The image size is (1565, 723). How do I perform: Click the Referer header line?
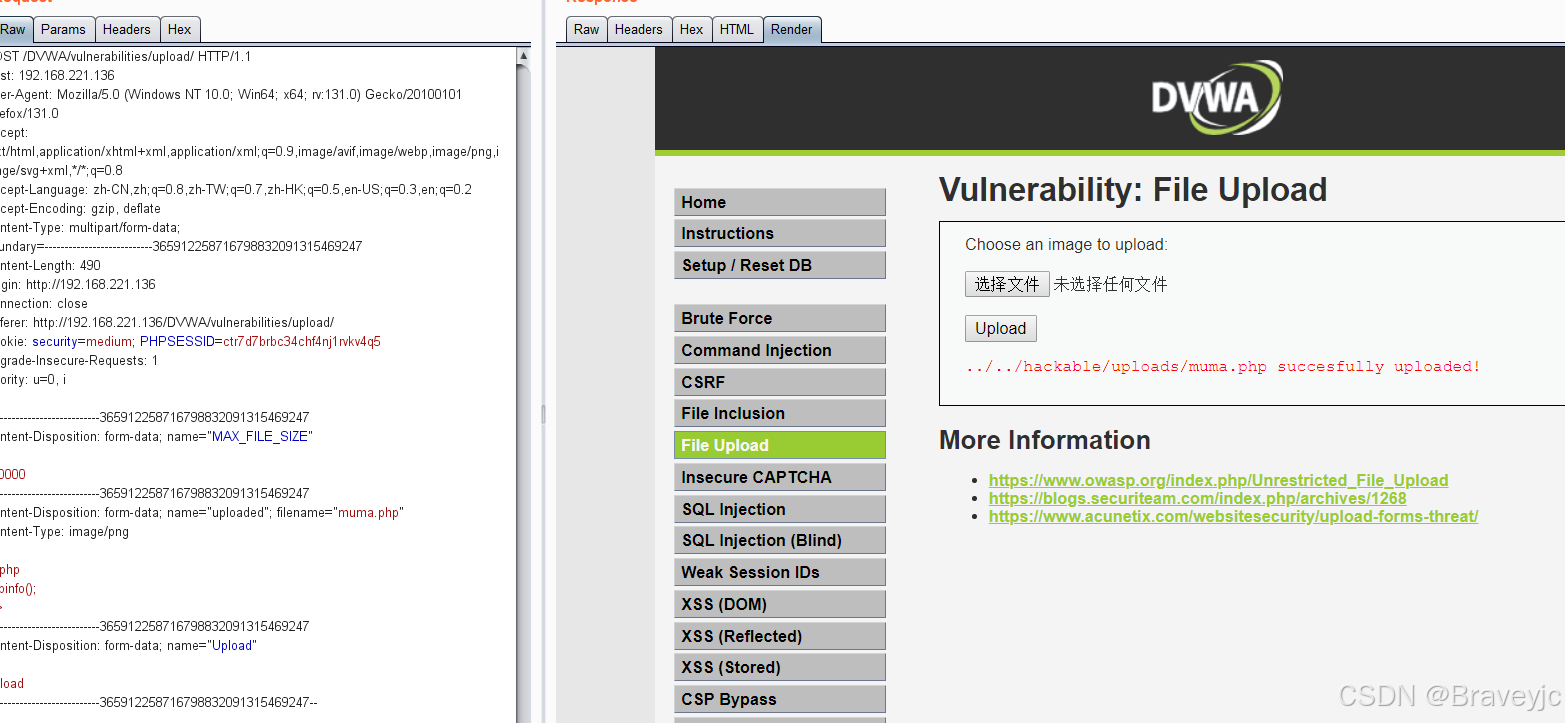pos(167,322)
